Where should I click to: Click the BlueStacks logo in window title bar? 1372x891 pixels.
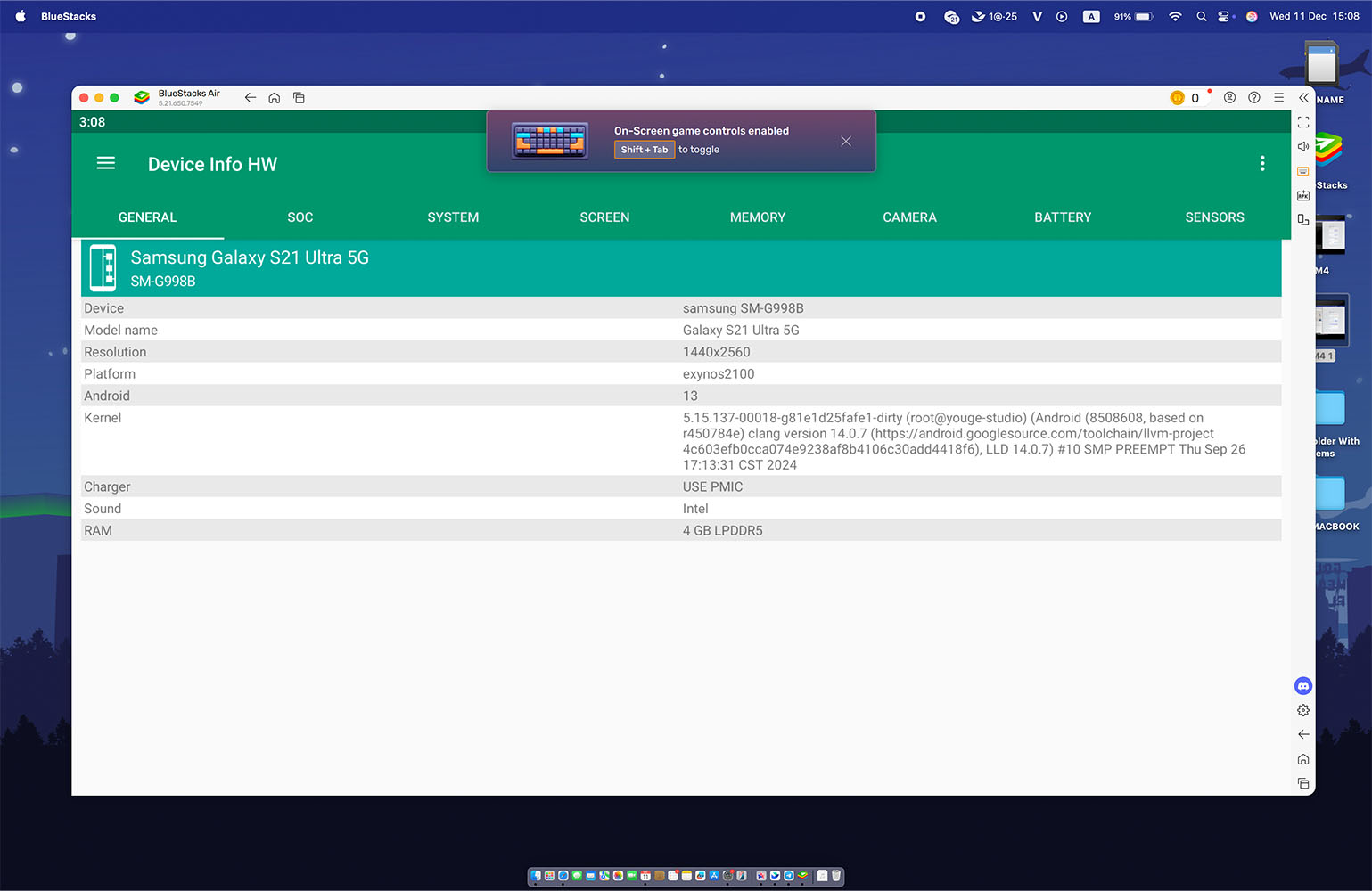tap(142, 98)
